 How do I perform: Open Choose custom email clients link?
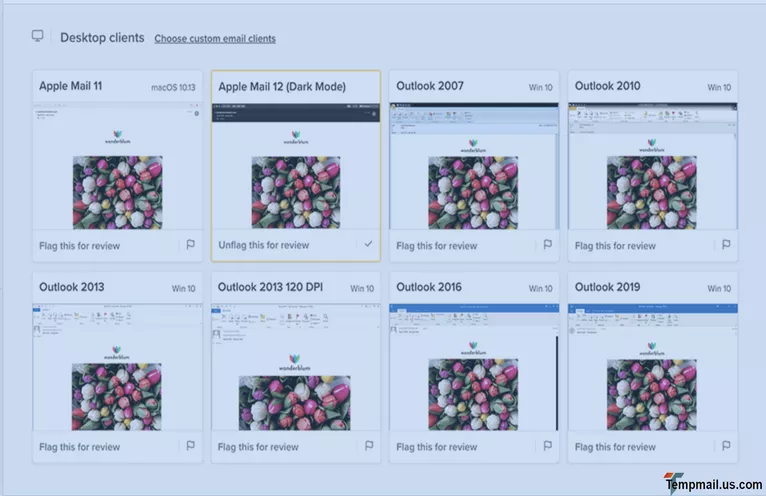[215, 39]
